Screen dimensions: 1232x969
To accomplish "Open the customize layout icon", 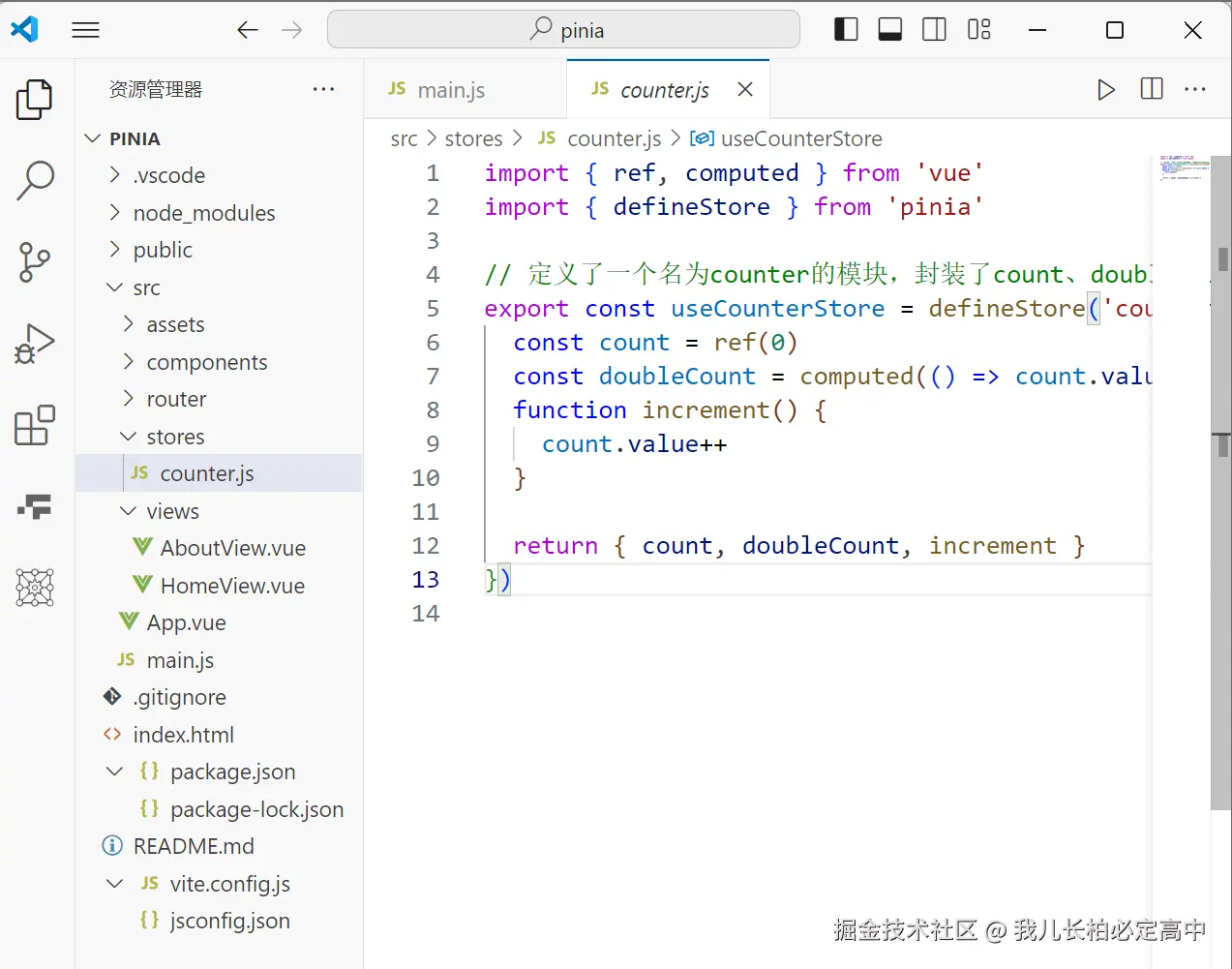I will coord(978,30).
